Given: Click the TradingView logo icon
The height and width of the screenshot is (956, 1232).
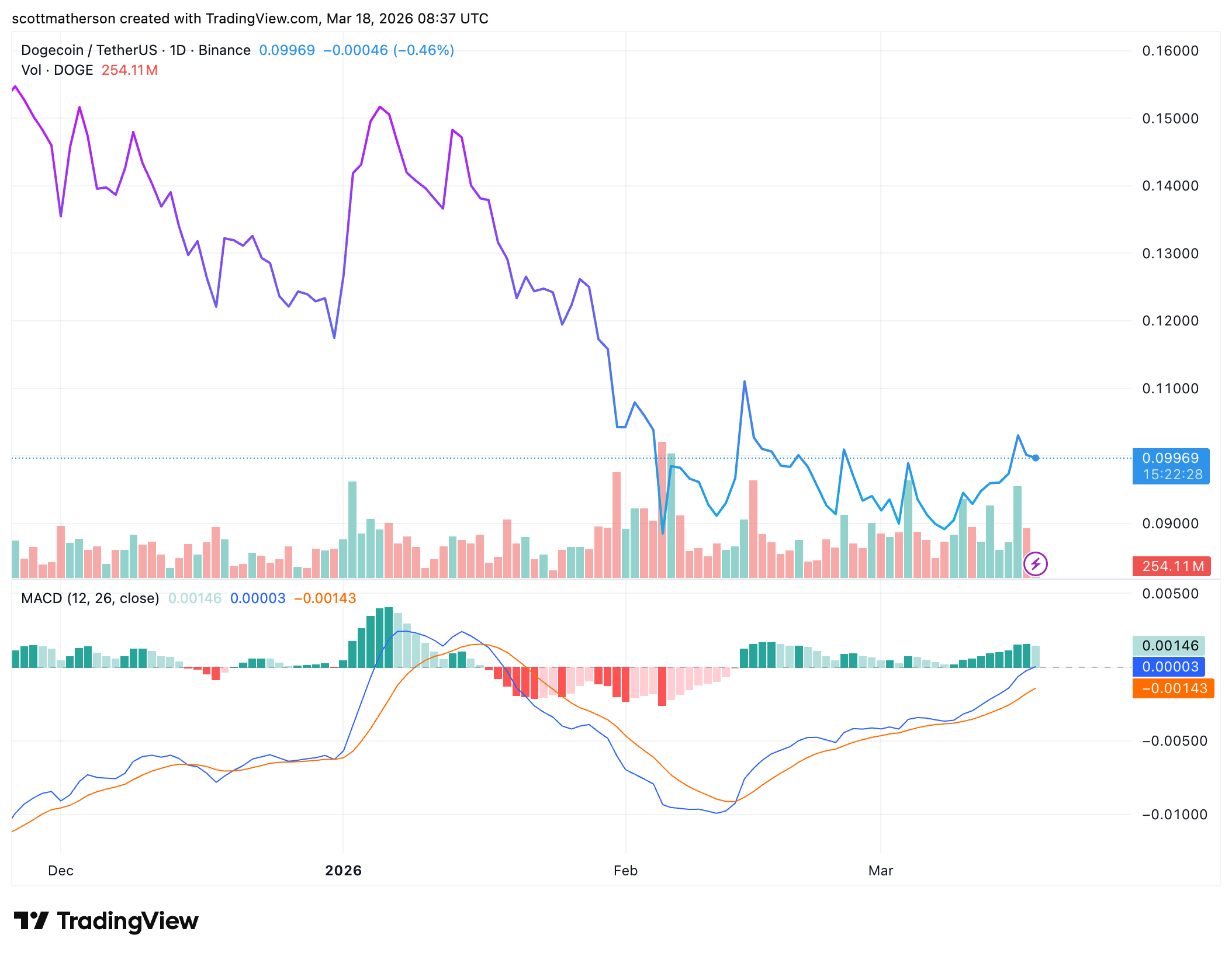Looking at the screenshot, I should click(31, 921).
